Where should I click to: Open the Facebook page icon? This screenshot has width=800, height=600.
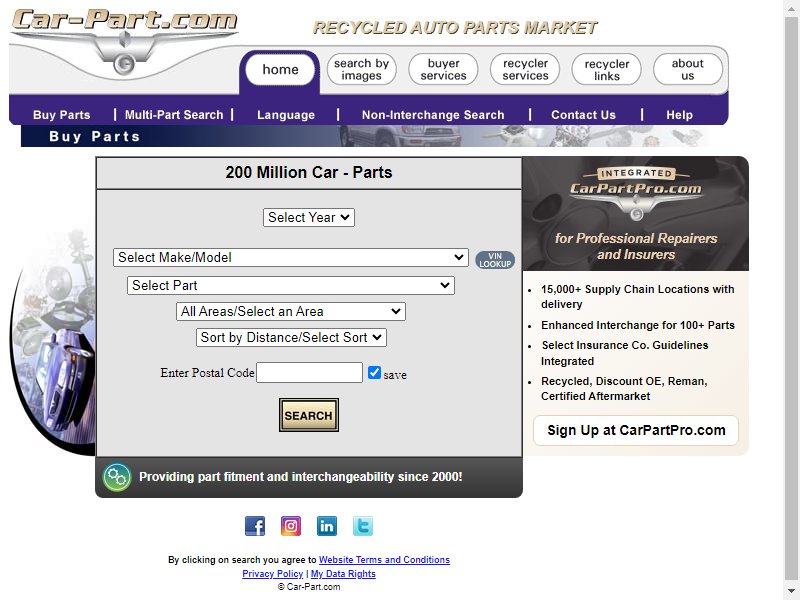(255, 526)
